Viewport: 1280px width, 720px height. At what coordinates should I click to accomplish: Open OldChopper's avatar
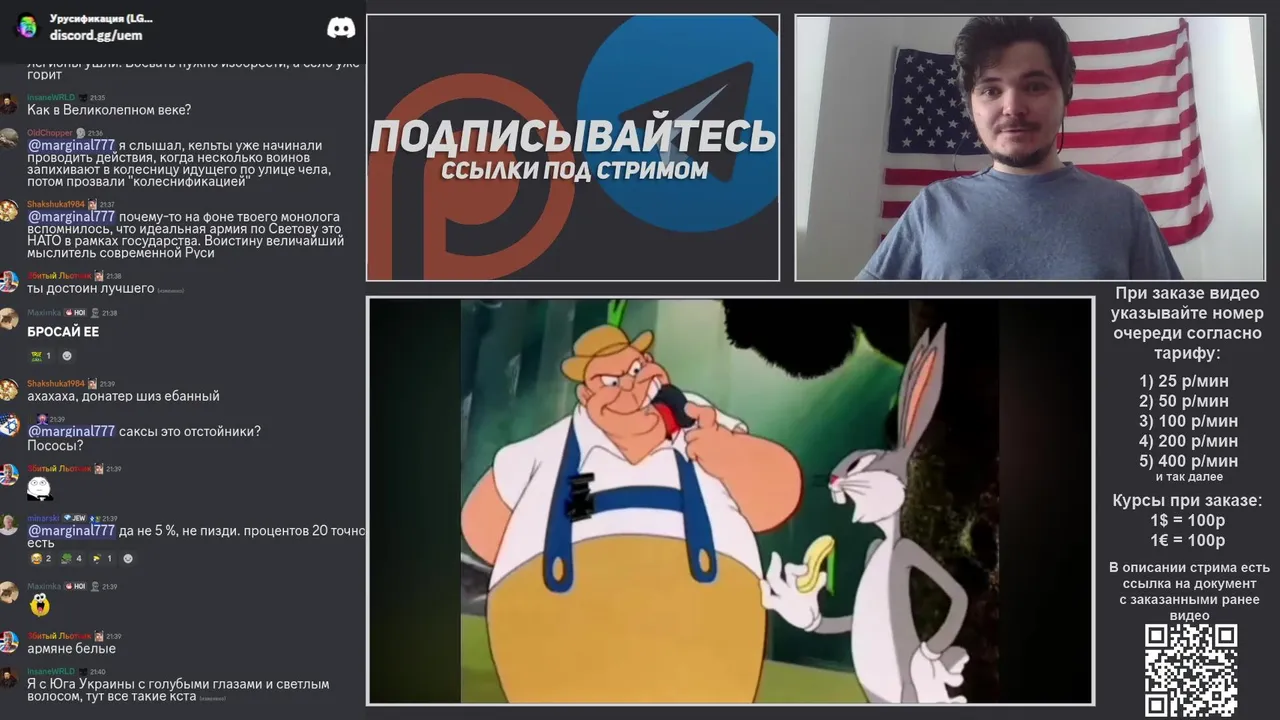tap(9, 139)
